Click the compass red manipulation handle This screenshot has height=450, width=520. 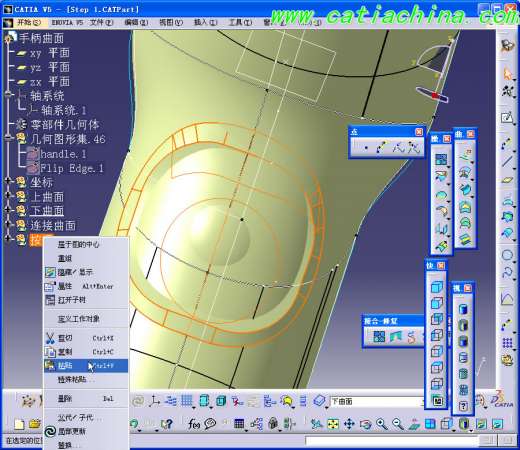click(435, 96)
